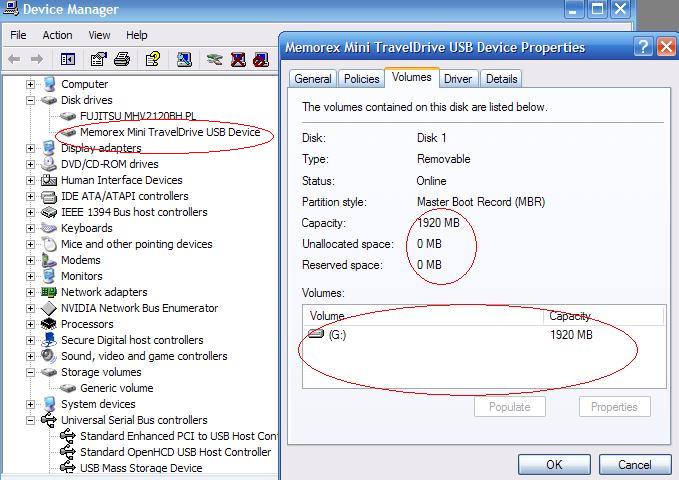The width and height of the screenshot is (679, 480).
Task: Select Standard OpenHCD USB Host Controller
Action: [x=175, y=452]
